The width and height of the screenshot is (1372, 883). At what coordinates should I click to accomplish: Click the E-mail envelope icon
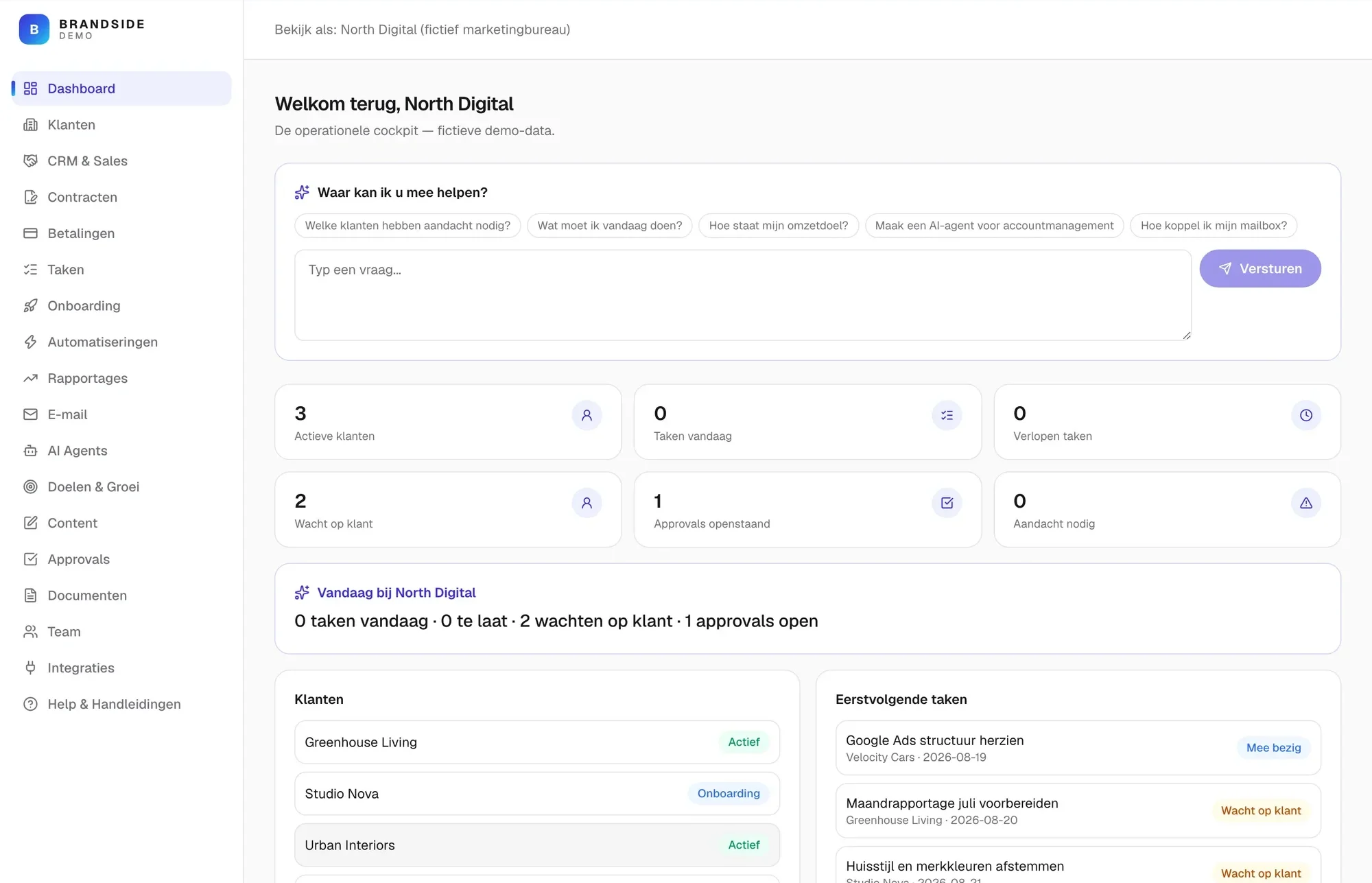(30, 414)
